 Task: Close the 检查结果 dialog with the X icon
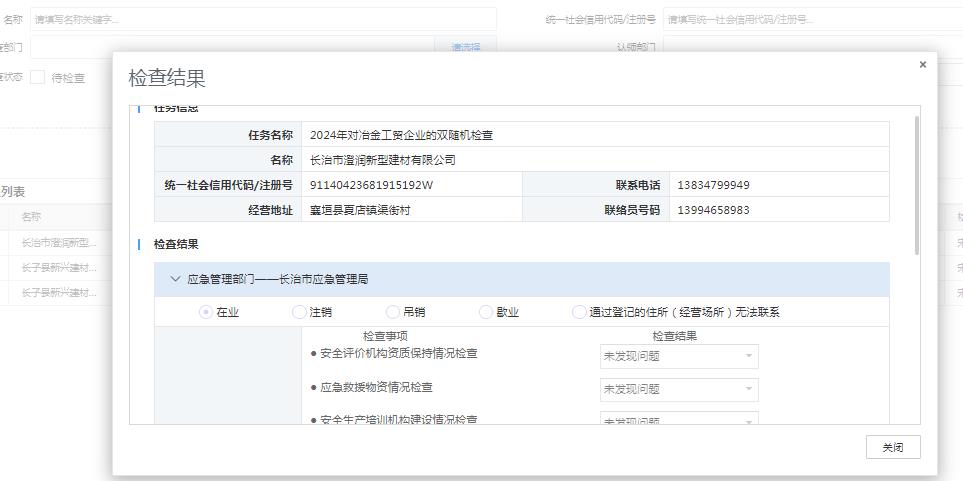(x=922, y=65)
